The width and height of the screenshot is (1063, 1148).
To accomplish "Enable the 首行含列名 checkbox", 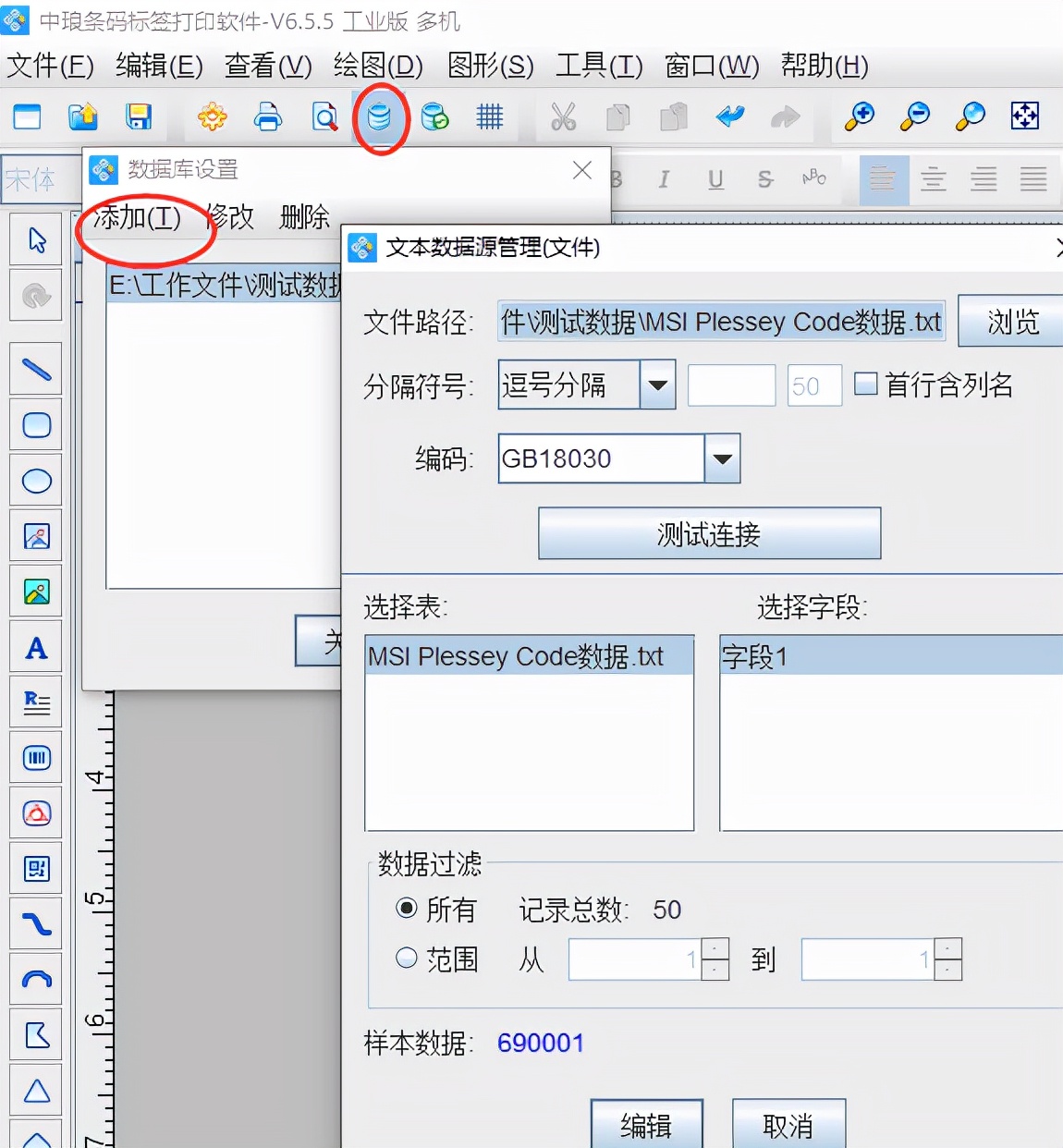I will pyautogui.click(x=865, y=384).
